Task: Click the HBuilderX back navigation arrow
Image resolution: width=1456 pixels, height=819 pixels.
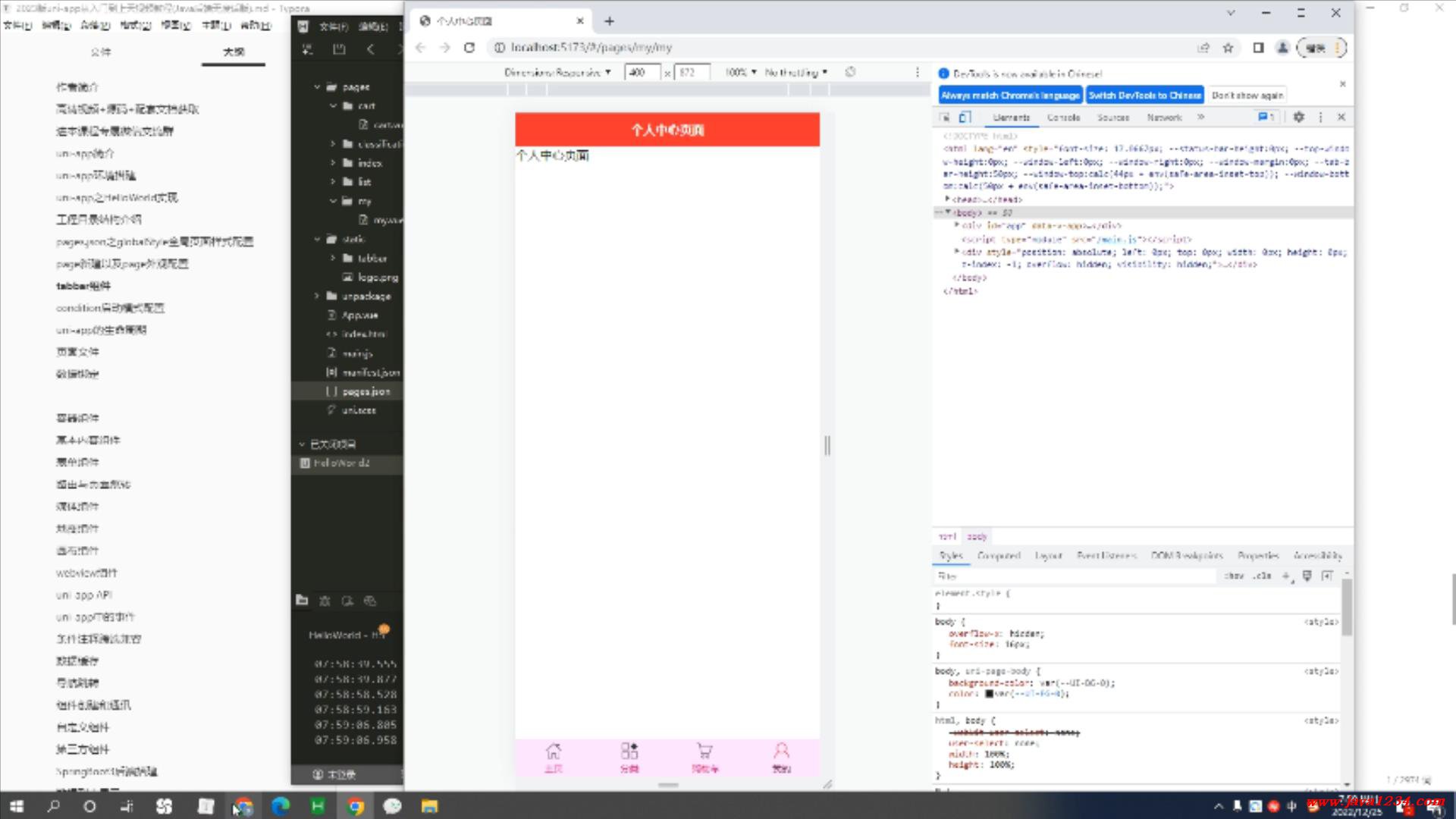Action: 370,49
